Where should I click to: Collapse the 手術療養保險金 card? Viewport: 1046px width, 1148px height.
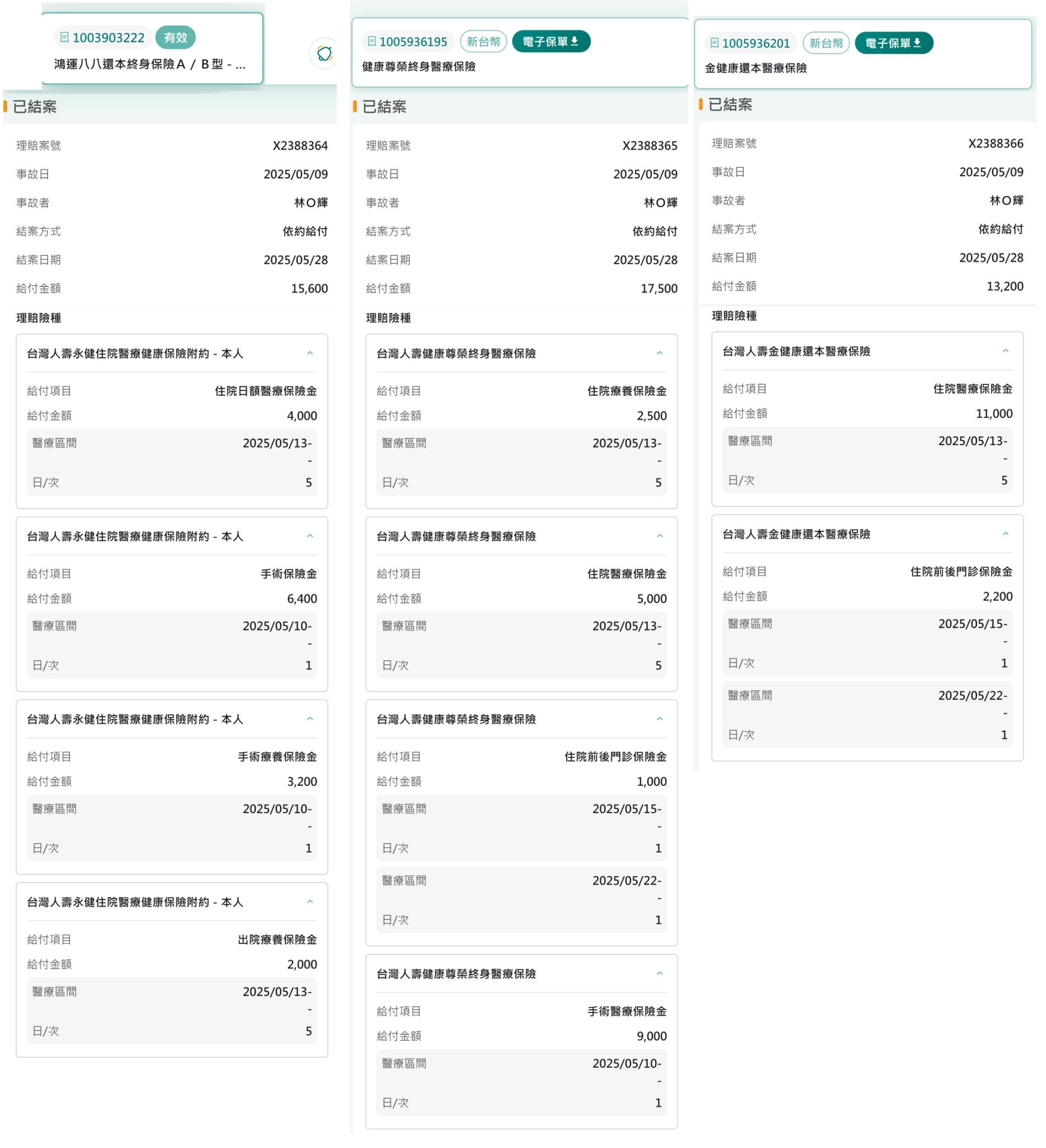pyautogui.click(x=310, y=719)
